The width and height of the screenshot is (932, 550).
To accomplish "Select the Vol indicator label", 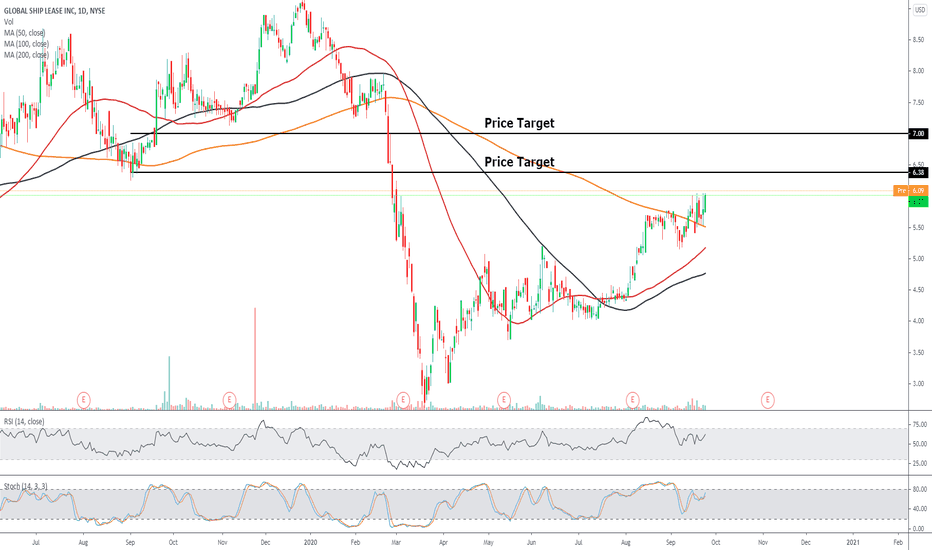I will 8,22.
